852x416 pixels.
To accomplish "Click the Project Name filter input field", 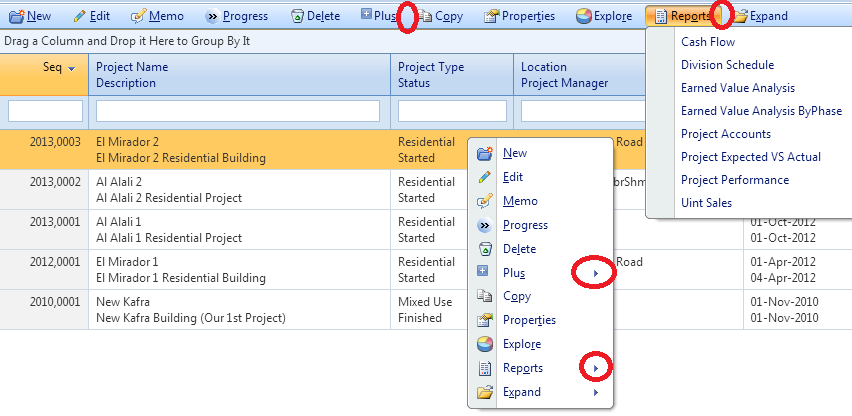I will click(238, 111).
